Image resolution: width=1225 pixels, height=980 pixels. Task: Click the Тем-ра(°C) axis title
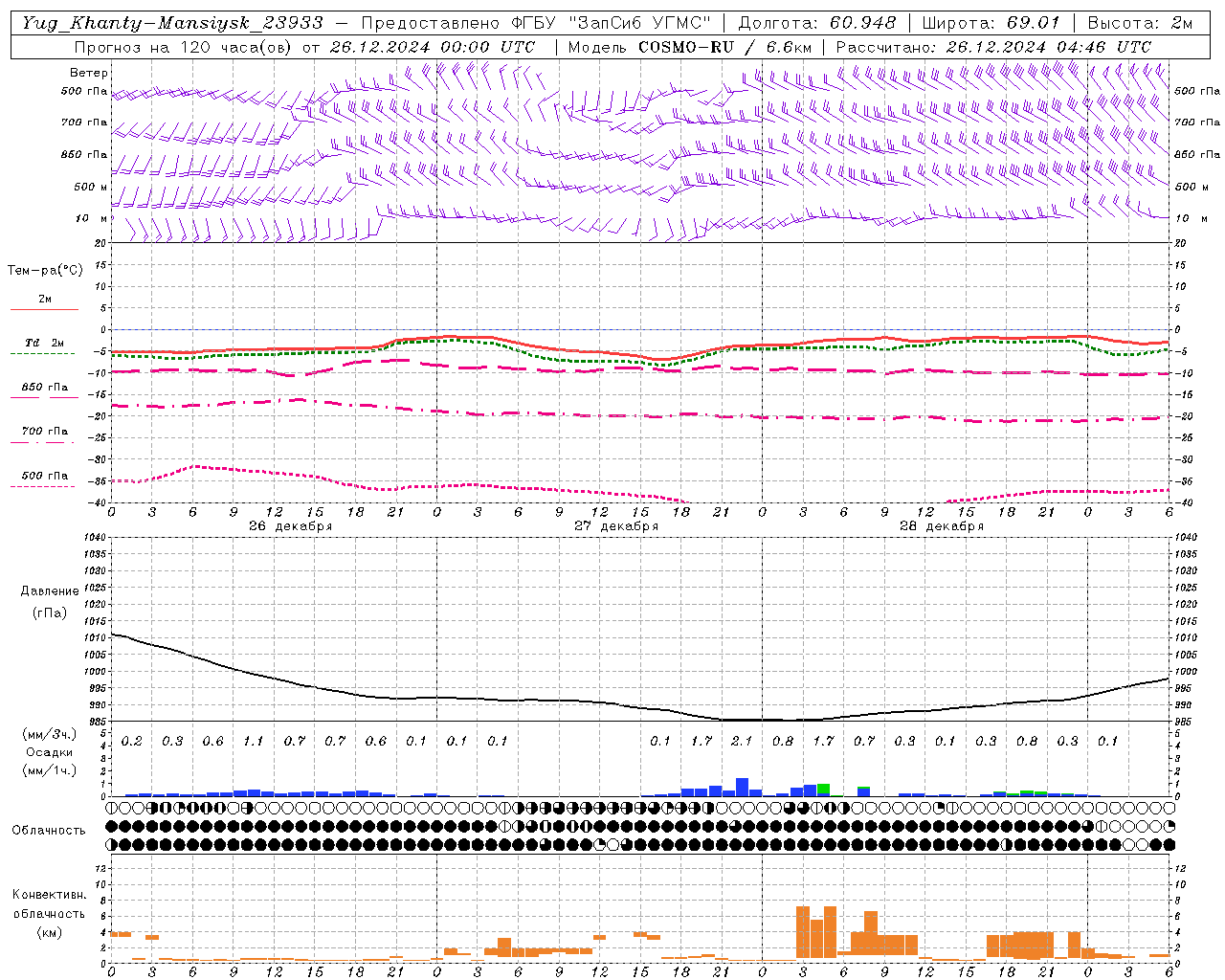45,271
